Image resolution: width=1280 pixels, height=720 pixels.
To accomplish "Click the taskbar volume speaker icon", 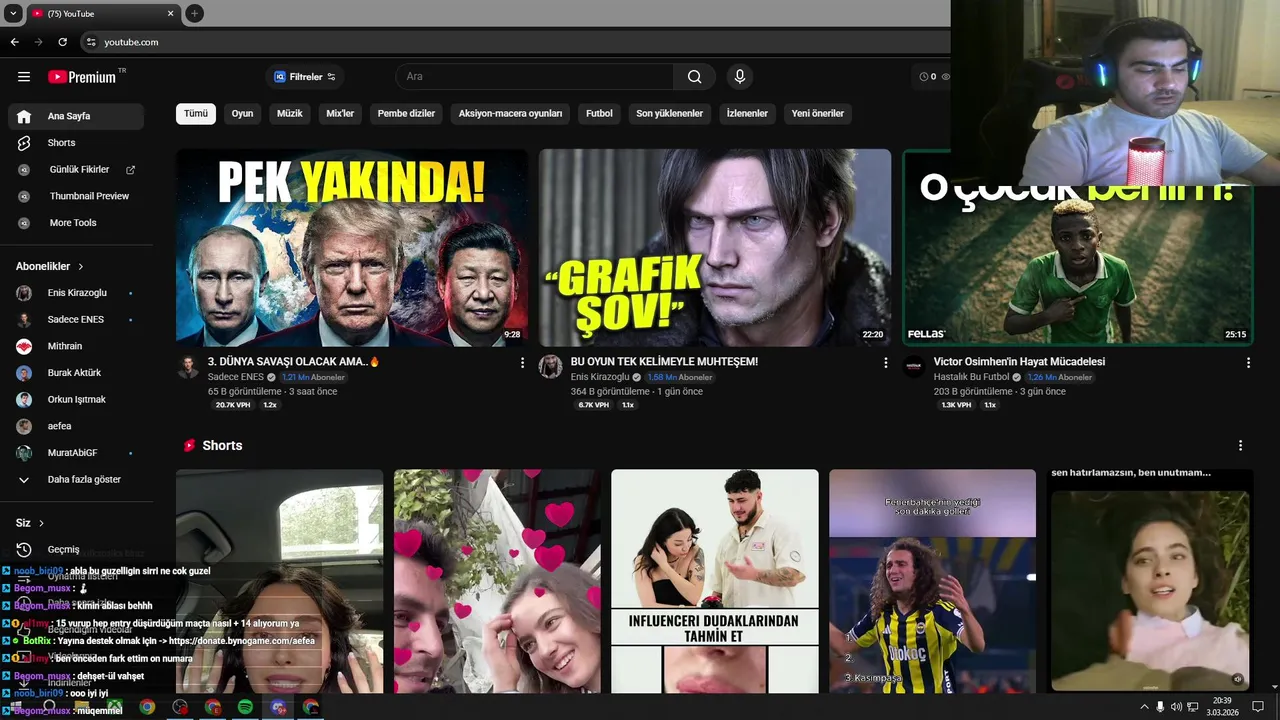I will pyautogui.click(x=1176, y=707).
